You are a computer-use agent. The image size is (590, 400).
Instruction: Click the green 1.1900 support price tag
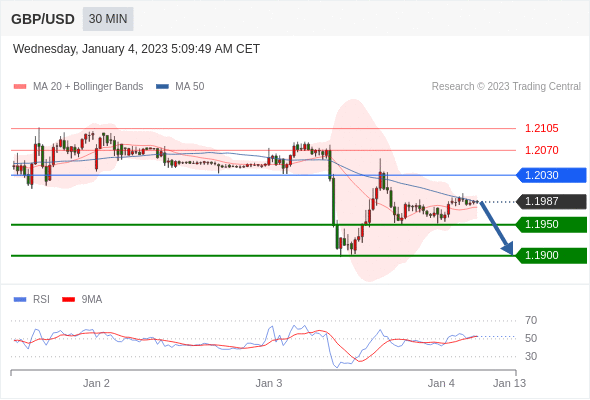pyautogui.click(x=551, y=256)
